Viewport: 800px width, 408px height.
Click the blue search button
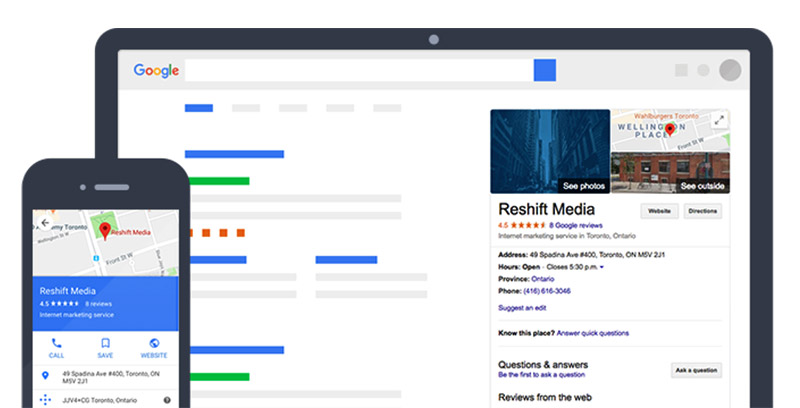click(545, 70)
